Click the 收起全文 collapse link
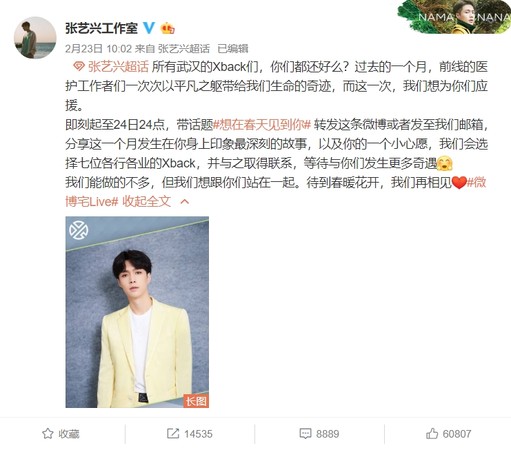This screenshot has width=511, height=450. click(147, 201)
